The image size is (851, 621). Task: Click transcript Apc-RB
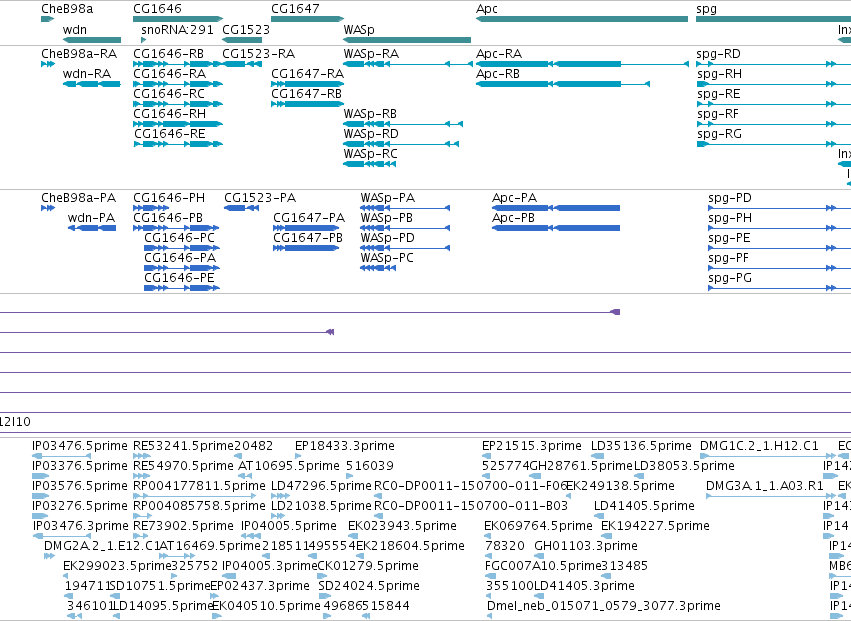coord(498,74)
